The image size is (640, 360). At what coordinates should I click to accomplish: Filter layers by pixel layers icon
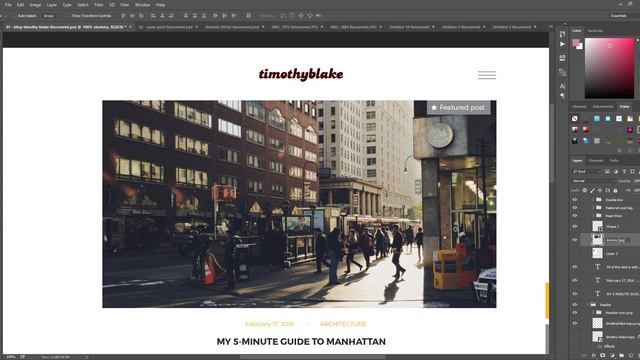tap(607, 171)
